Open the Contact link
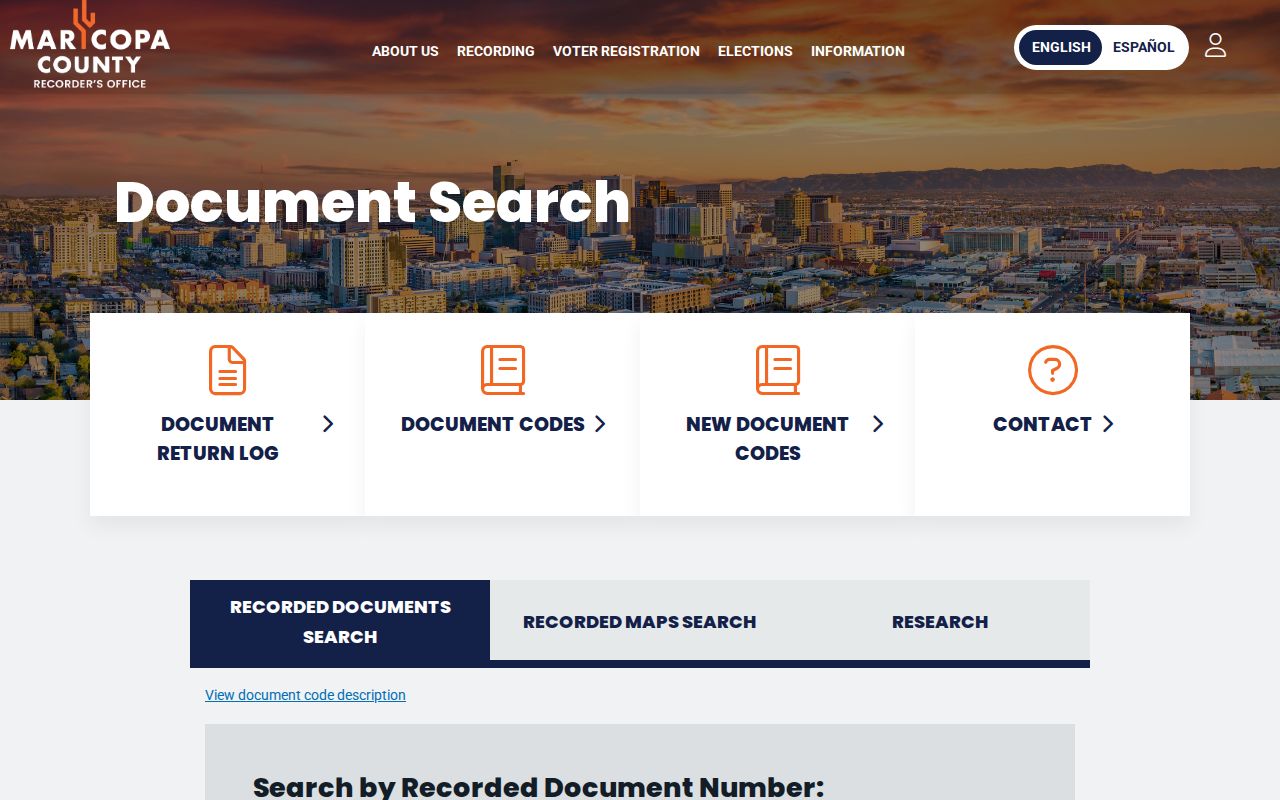 point(1042,424)
